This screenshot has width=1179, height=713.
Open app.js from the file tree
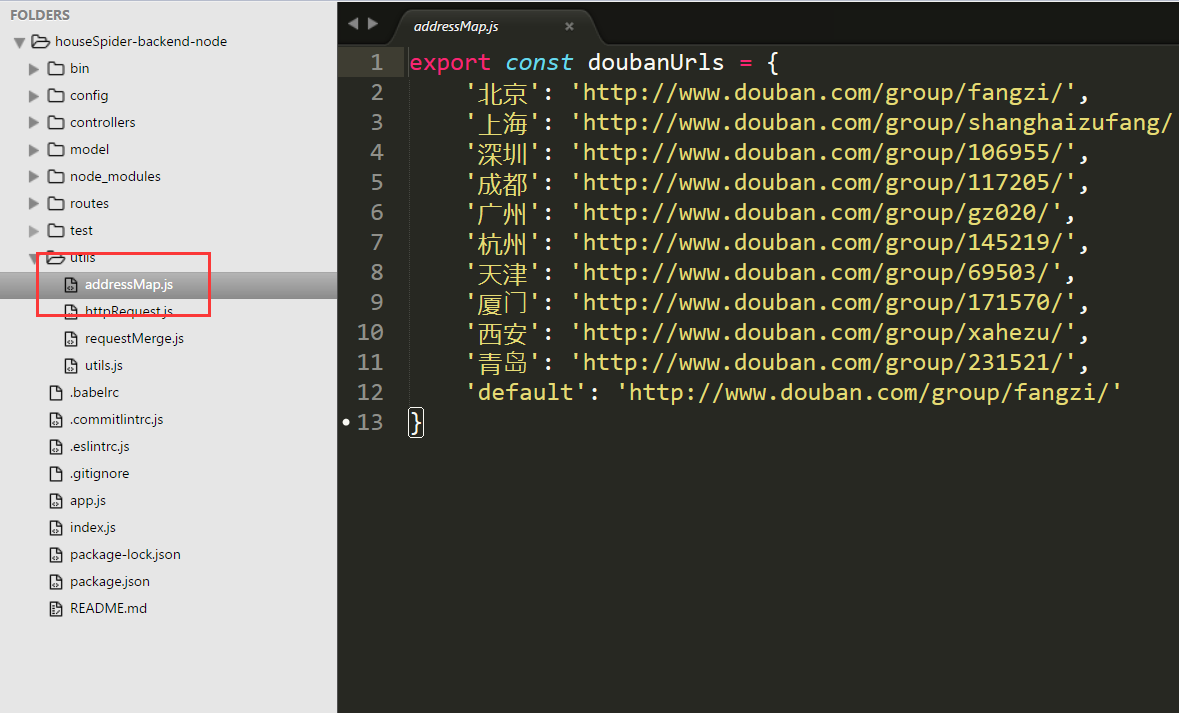[x=88, y=501]
